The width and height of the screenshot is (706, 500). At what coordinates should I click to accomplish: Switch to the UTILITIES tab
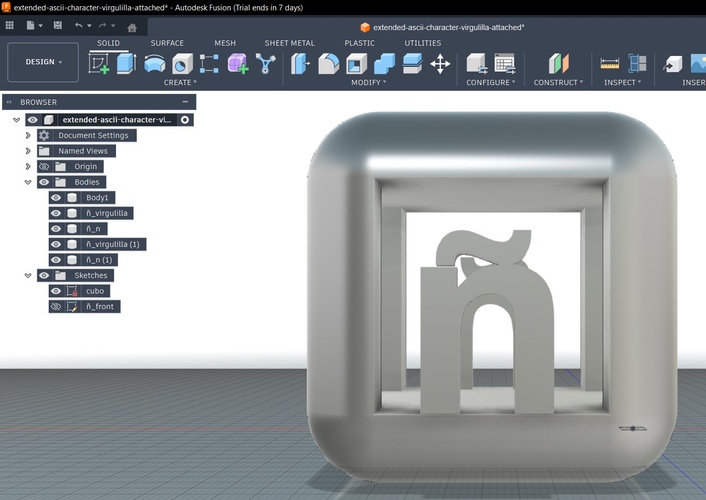[x=422, y=43]
